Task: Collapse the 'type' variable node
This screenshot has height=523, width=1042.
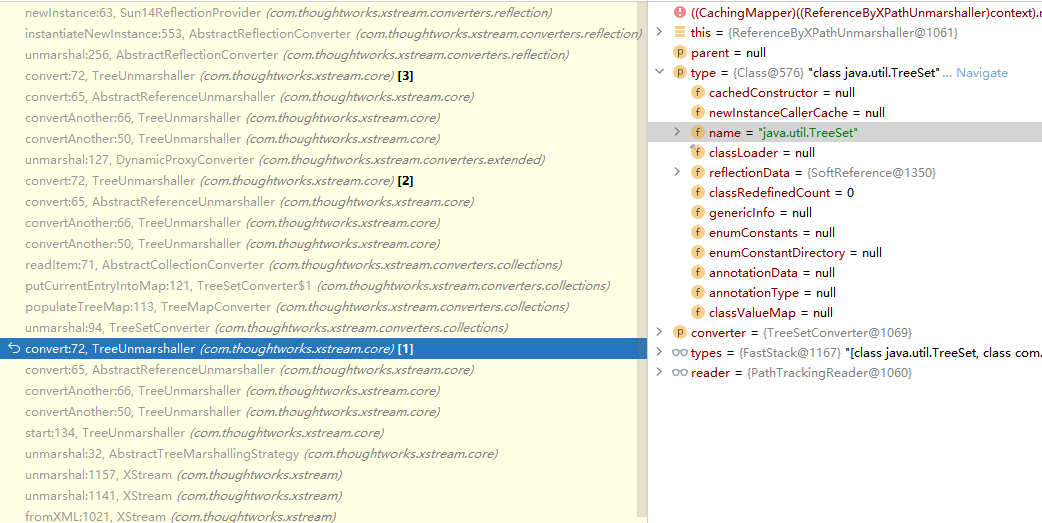Action: click(x=659, y=72)
